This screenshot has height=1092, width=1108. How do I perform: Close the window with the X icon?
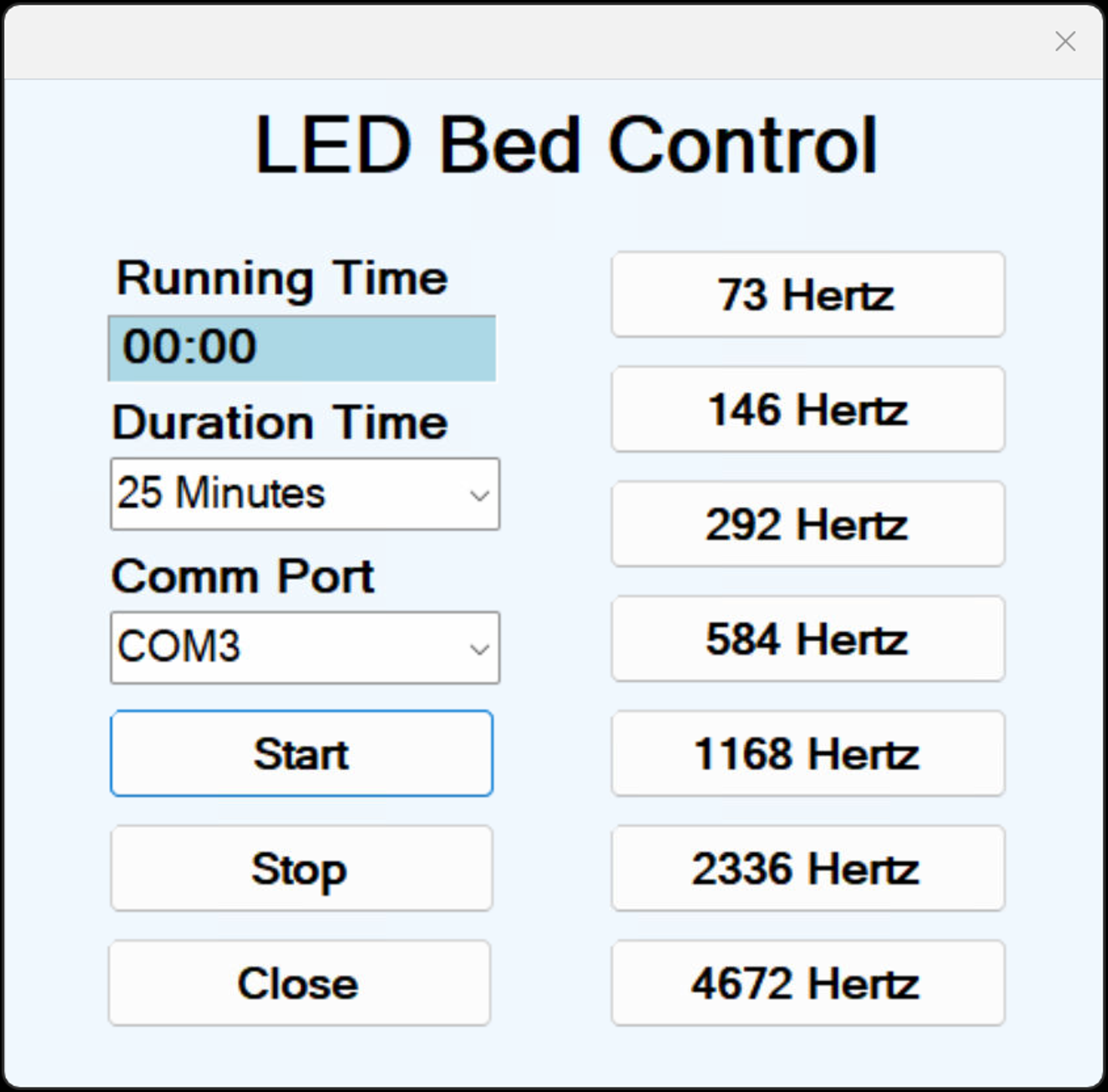(1065, 41)
